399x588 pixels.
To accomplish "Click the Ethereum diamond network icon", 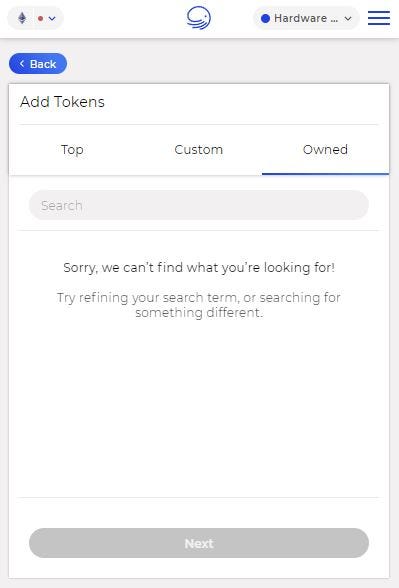I will tap(22, 18).
